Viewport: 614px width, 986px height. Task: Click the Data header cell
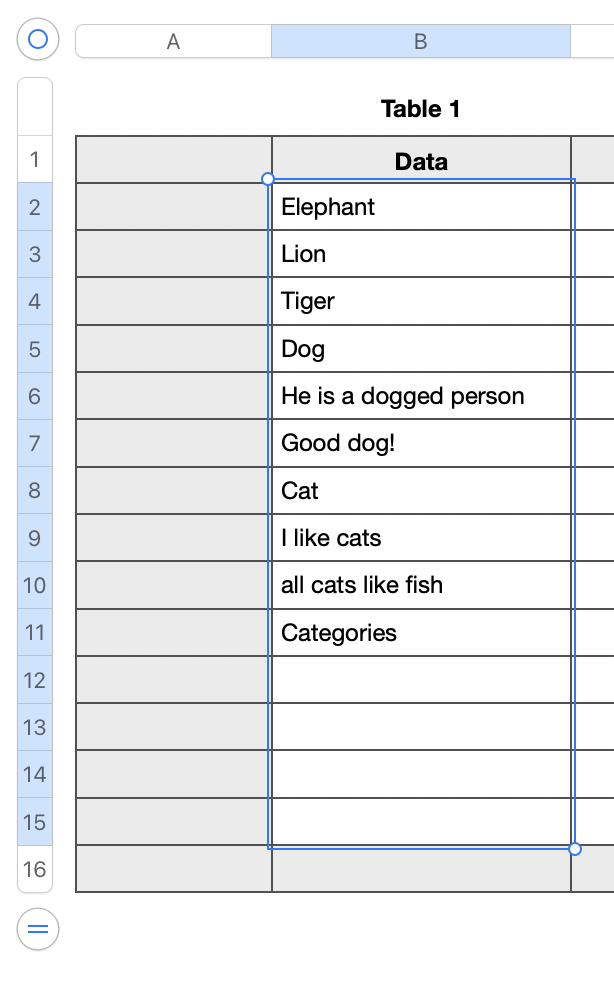(421, 161)
